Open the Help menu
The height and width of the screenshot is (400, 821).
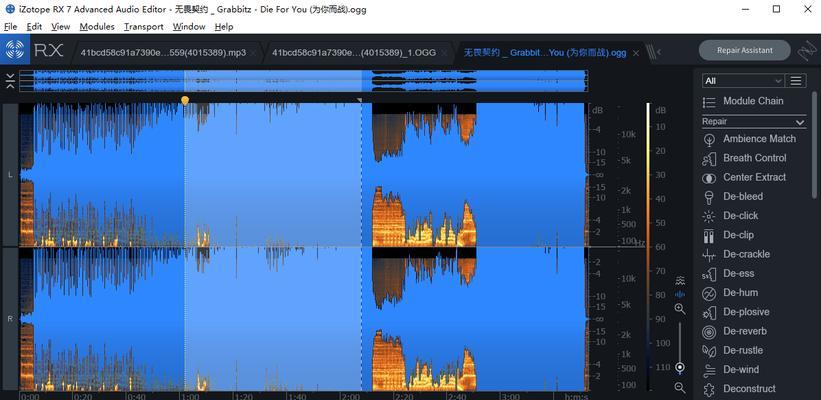click(224, 26)
